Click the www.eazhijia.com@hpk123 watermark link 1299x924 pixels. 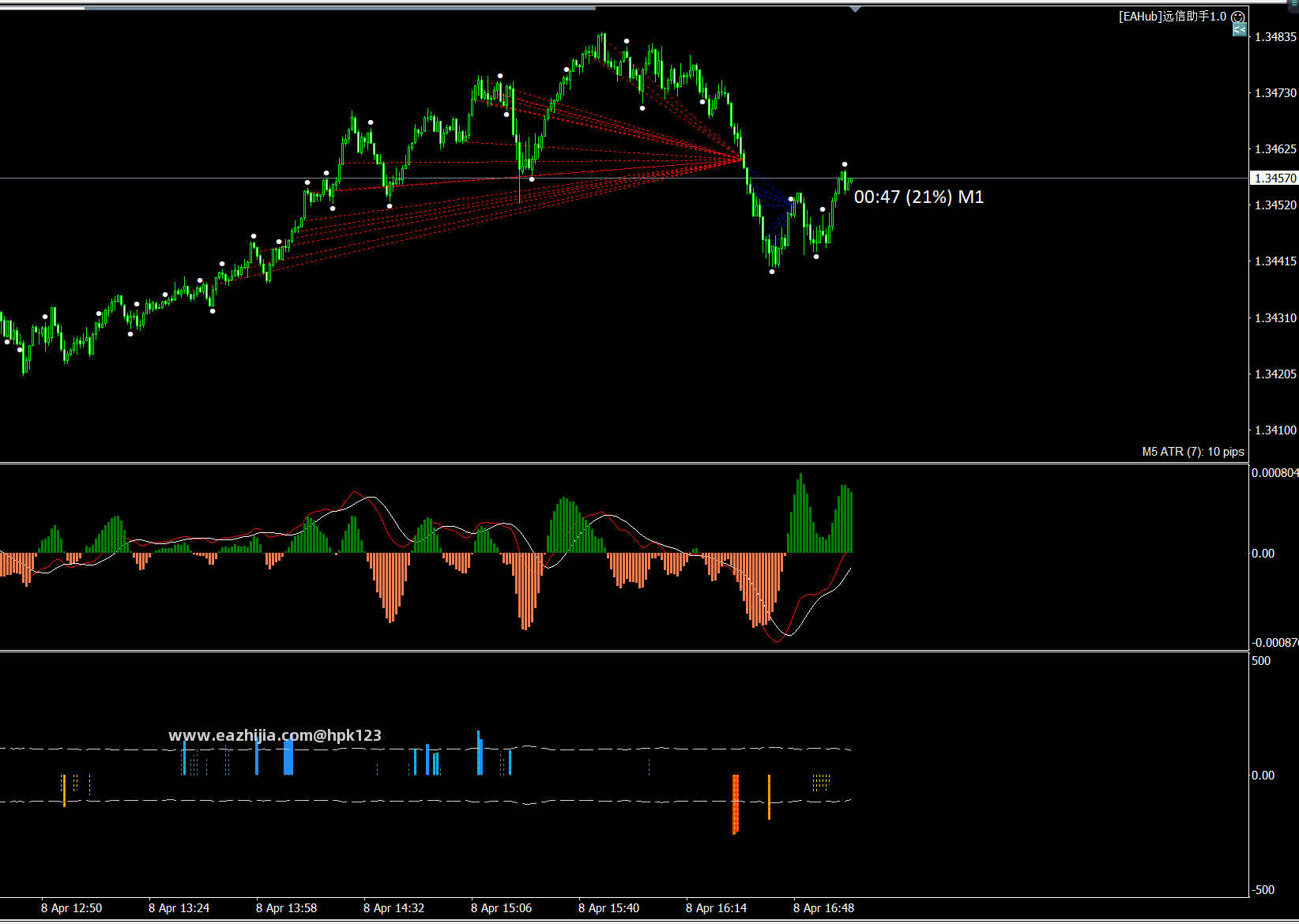pos(274,735)
